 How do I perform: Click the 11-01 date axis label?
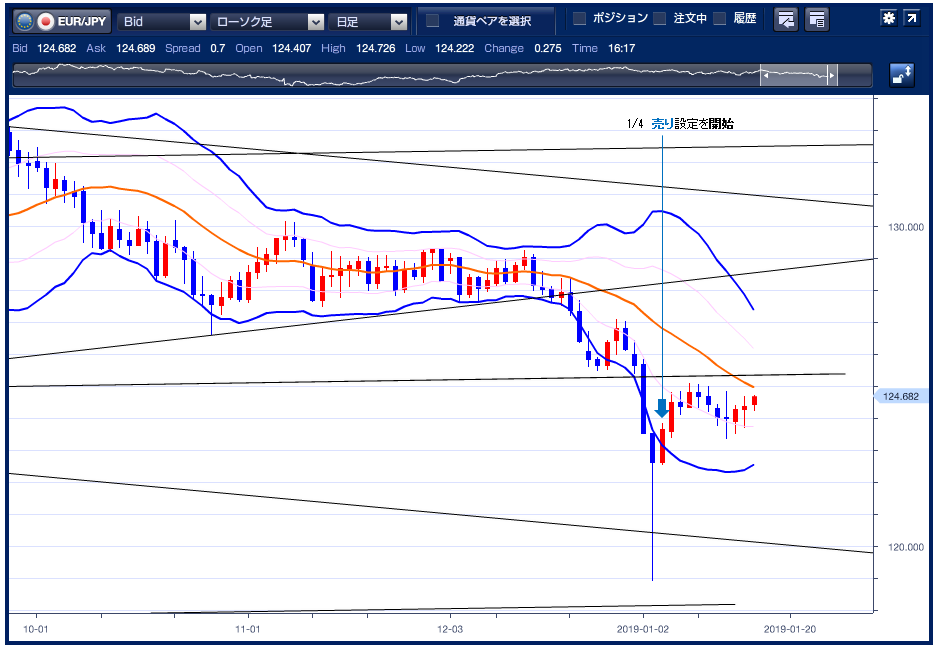[x=248, y=629]
